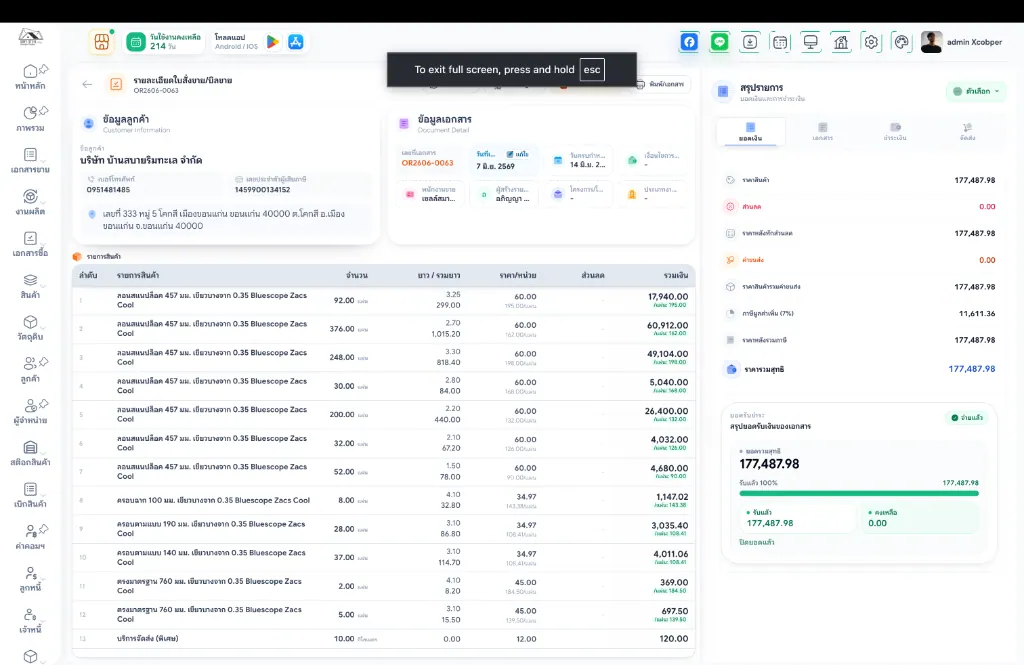Go back using the left arrow
The height and width of the screenshot is (665, 1024).
[x=87, y=84]
